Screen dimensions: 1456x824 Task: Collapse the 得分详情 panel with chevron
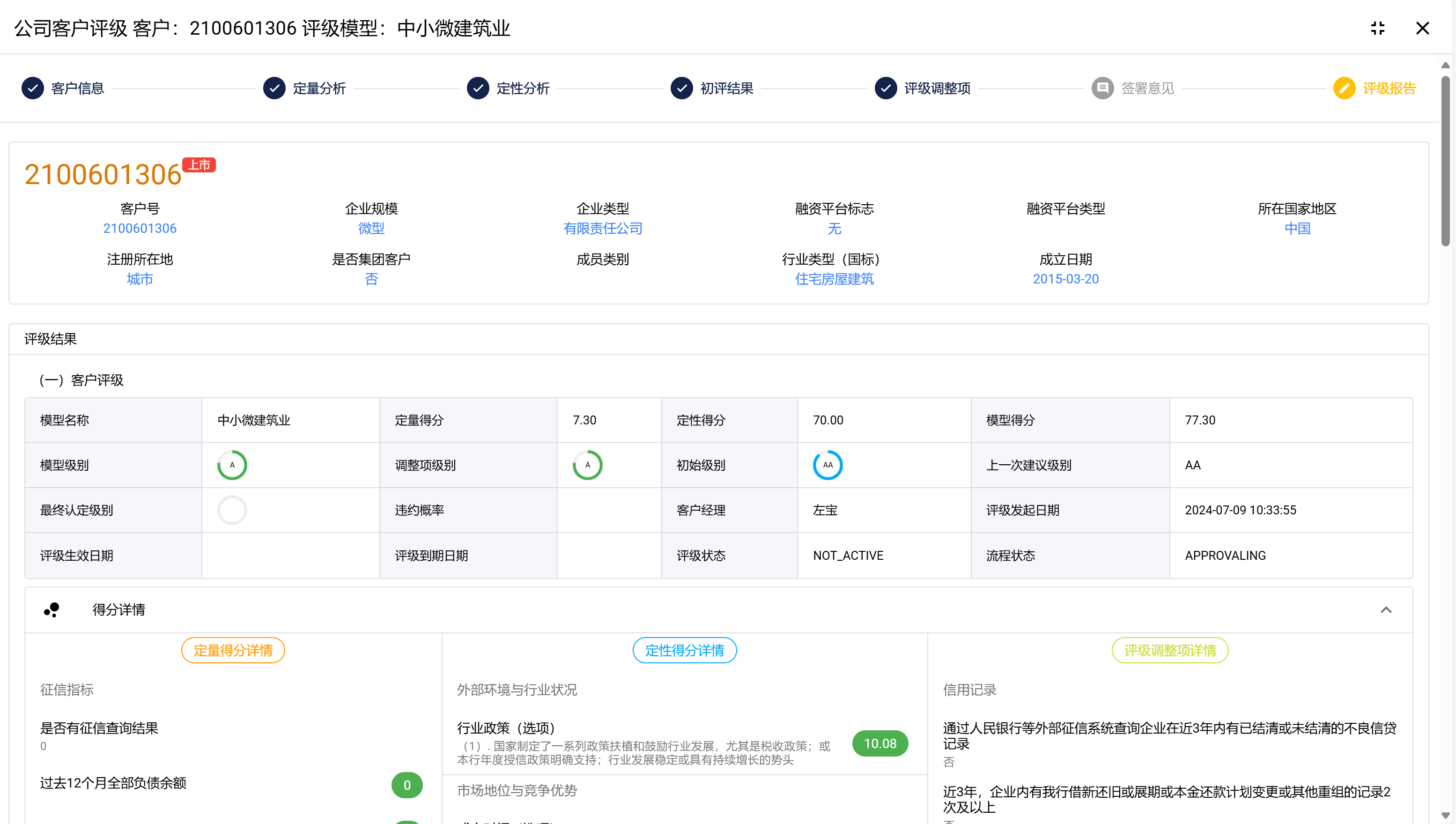pos(1385,609)
